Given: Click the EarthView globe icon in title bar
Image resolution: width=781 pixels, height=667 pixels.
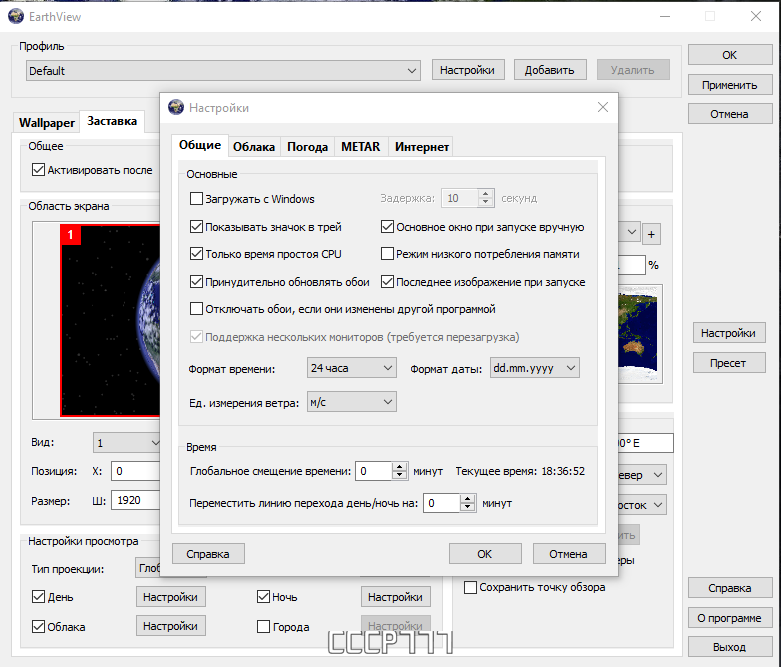Looking at the screenshot, I should click(x=16, y=16).
